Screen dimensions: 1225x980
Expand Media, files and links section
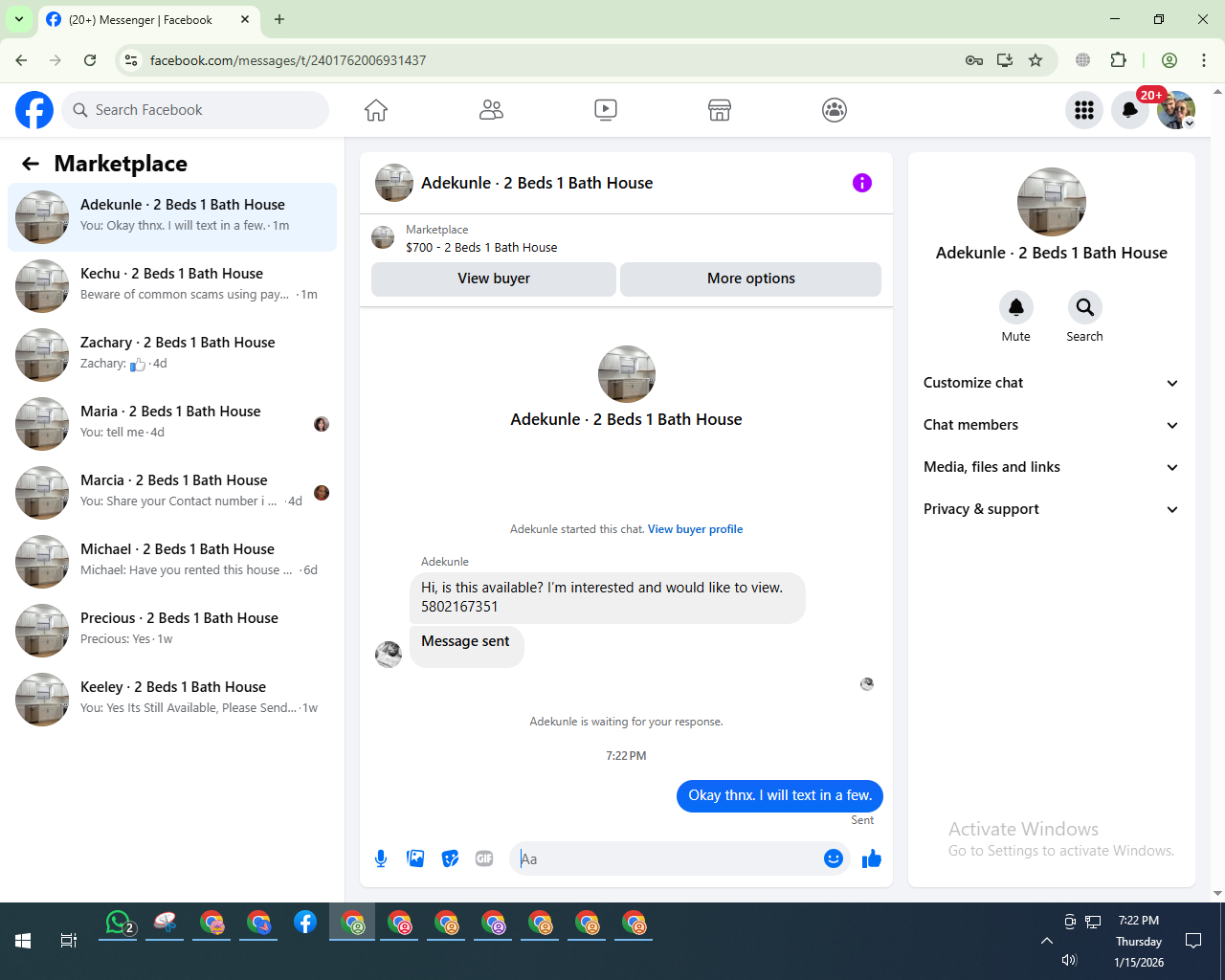click(x=1051, y=467)
